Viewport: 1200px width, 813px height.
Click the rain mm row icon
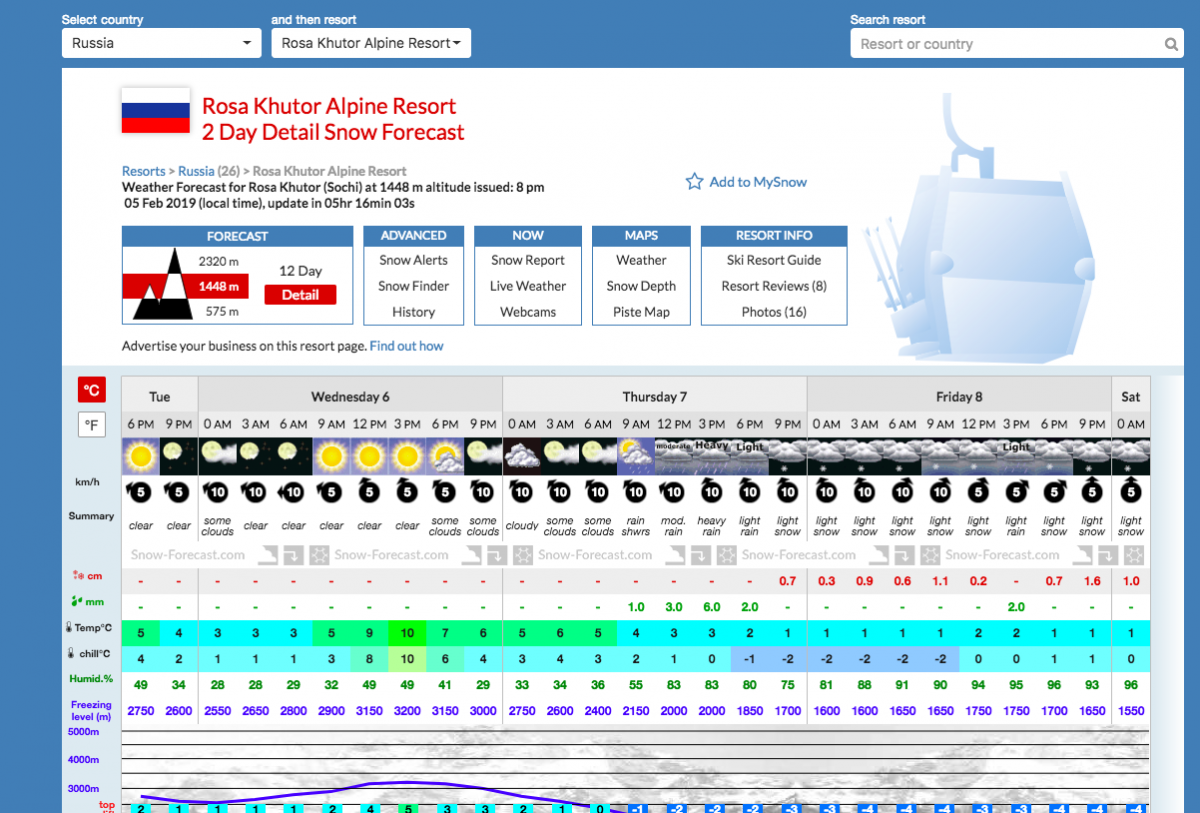(78, 602)
